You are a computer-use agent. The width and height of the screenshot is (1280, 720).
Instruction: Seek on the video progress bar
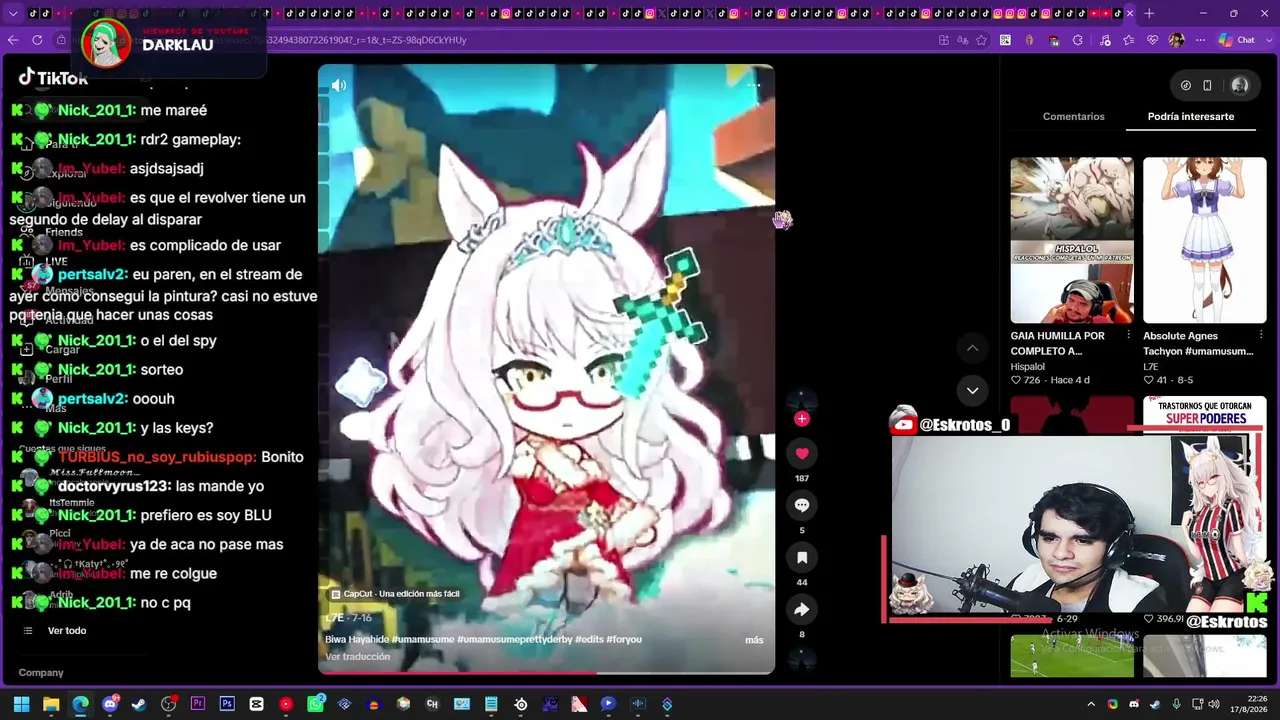tap(546, 673)
